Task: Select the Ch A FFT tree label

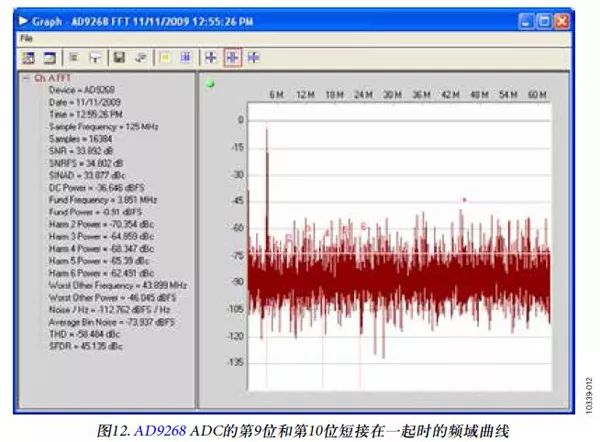Action: tap(52, 78)
